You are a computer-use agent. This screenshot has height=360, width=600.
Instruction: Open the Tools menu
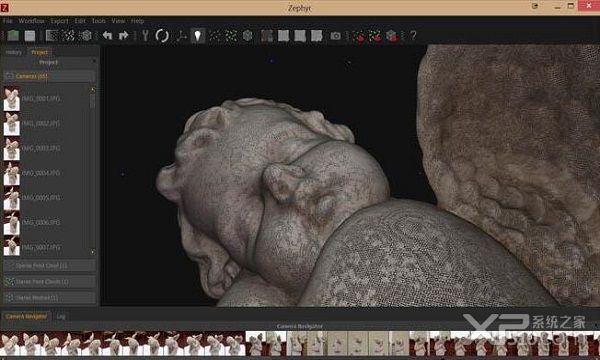click(99, 21)
